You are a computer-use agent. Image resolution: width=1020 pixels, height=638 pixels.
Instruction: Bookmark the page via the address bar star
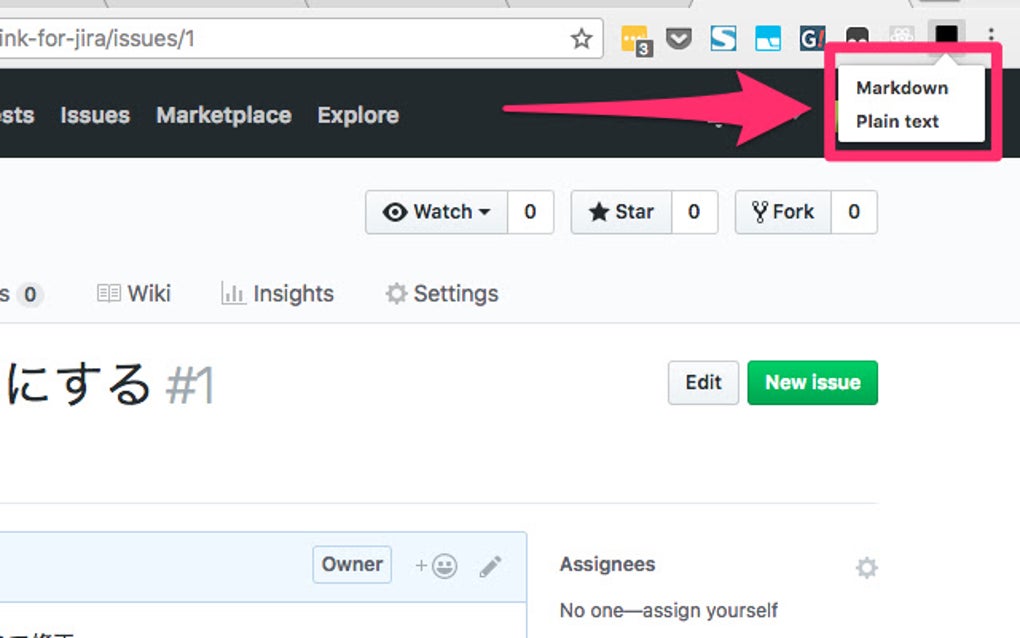pos(581,39)
